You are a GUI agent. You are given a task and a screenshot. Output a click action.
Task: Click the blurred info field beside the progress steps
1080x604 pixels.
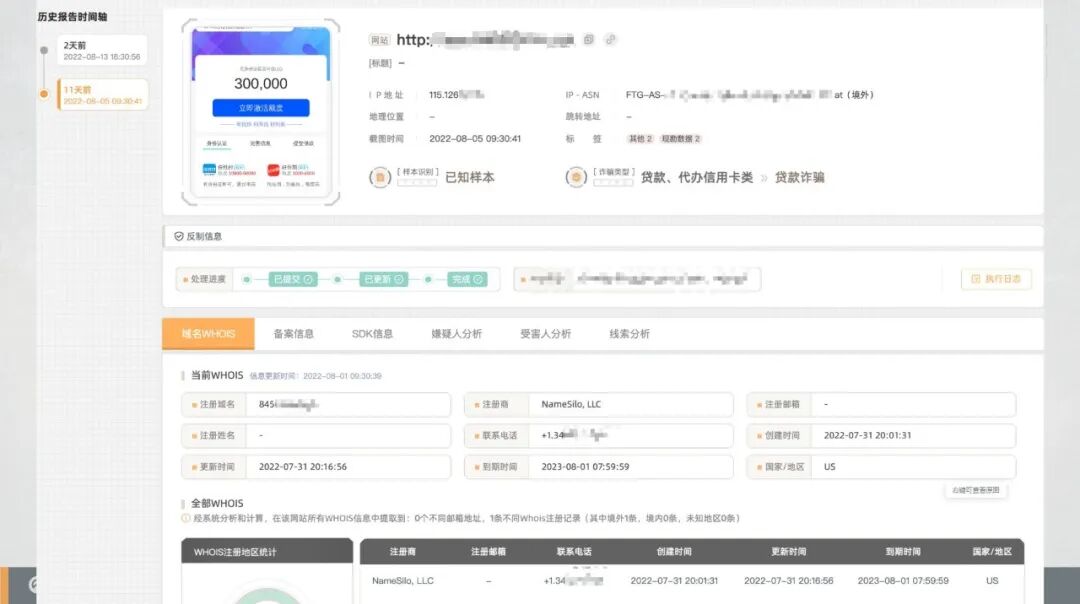pyautogui.click(x=637, y=279)
